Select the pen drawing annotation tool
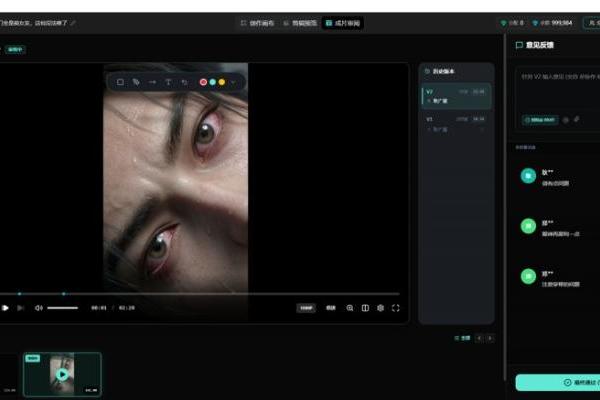The image size is (600, 400). point(136,82)
